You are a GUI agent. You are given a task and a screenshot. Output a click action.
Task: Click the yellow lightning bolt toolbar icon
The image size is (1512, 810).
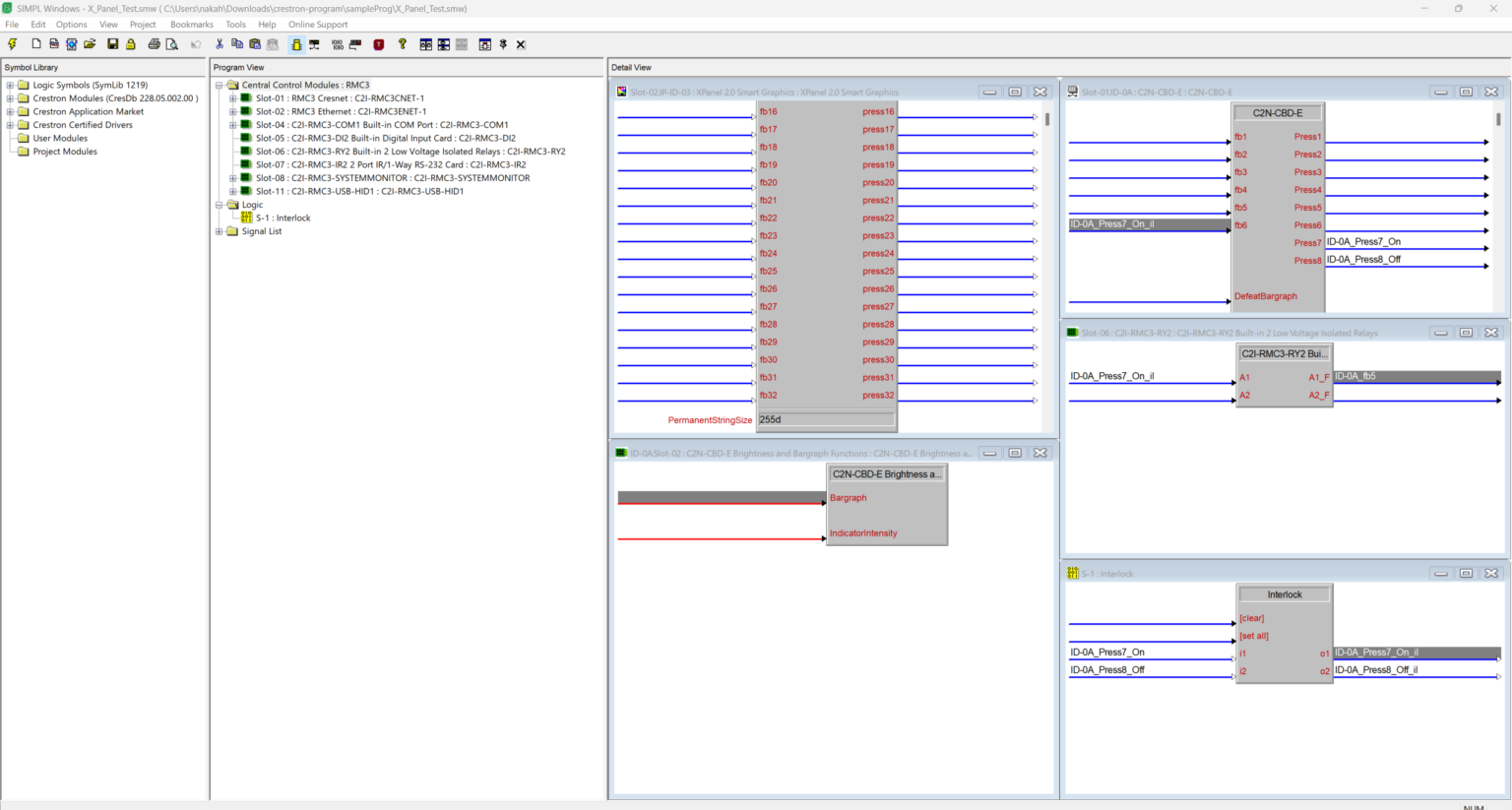(13, 44)
